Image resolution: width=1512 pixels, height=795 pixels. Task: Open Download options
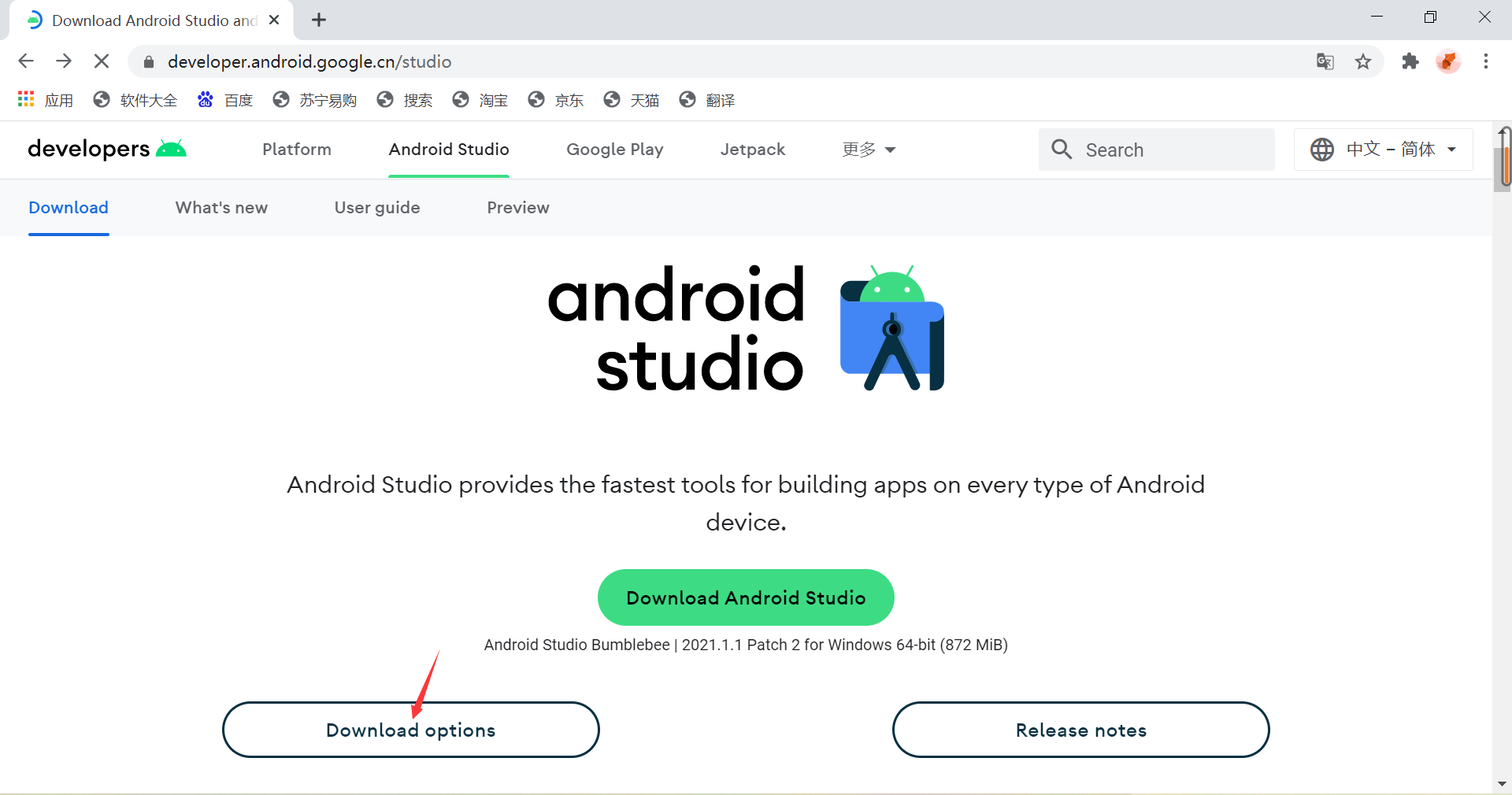pos(410,730)
